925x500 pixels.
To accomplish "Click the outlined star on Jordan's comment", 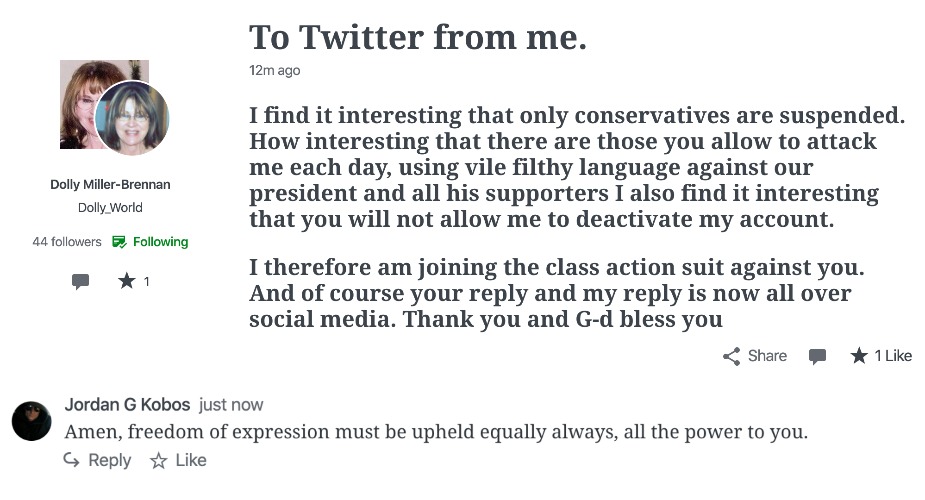I will 158,460.
